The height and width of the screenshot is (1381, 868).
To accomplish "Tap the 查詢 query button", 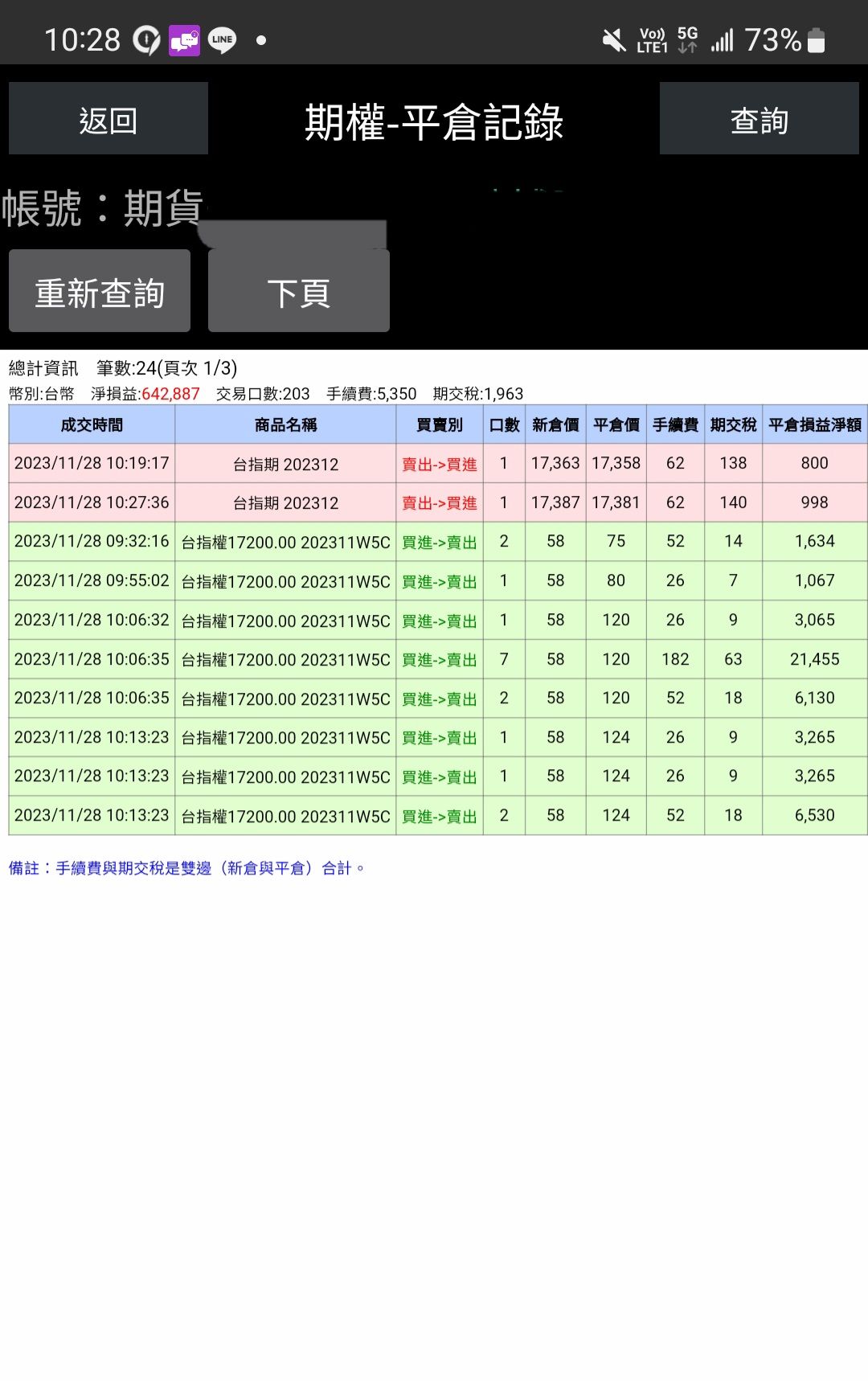I will coord(759,118).
